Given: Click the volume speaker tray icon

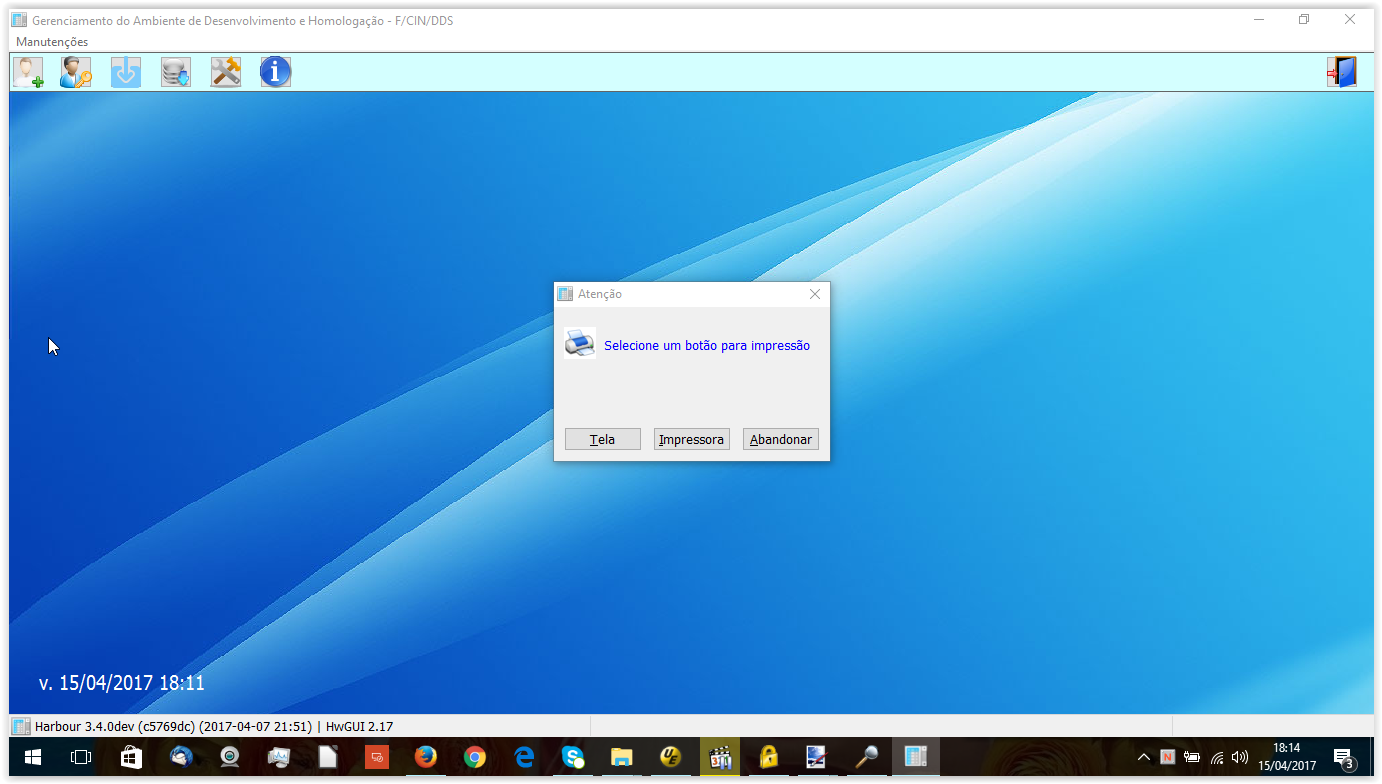Looking at the screenshot, I should pos(1241,757).
